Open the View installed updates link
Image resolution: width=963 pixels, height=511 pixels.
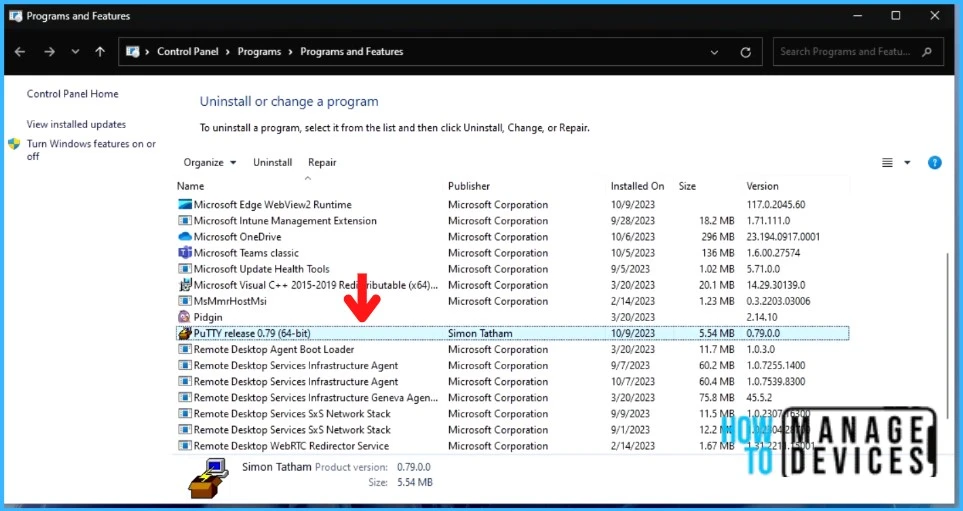point(76,124)
